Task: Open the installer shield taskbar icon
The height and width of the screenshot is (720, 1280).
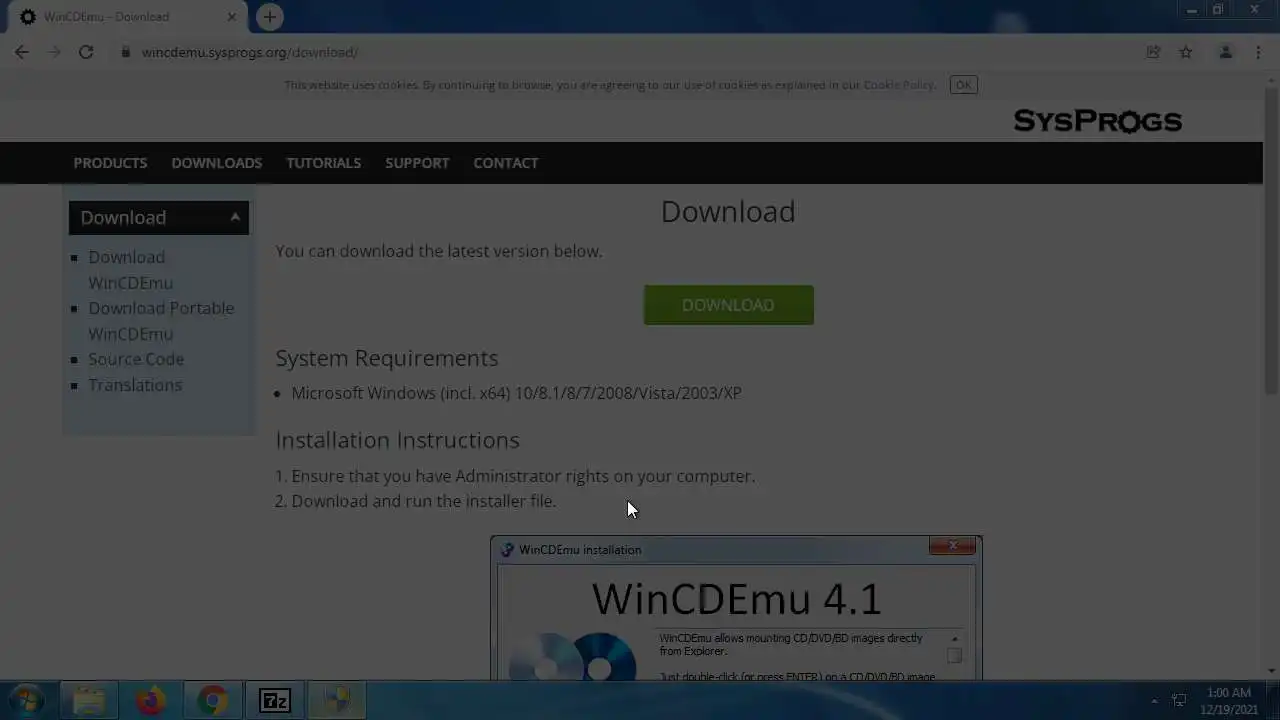Action: tap(337, 701)
